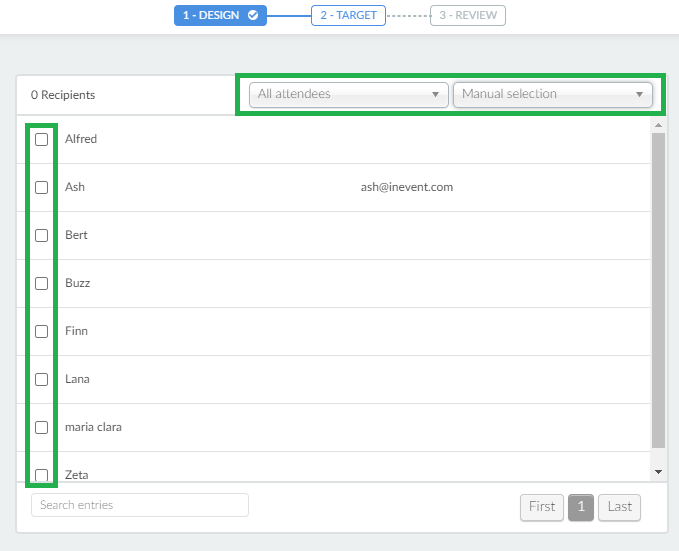Click the name maria clara
Image resolution: width=679 pixels, height=551 pixels.
click(93, 427)
